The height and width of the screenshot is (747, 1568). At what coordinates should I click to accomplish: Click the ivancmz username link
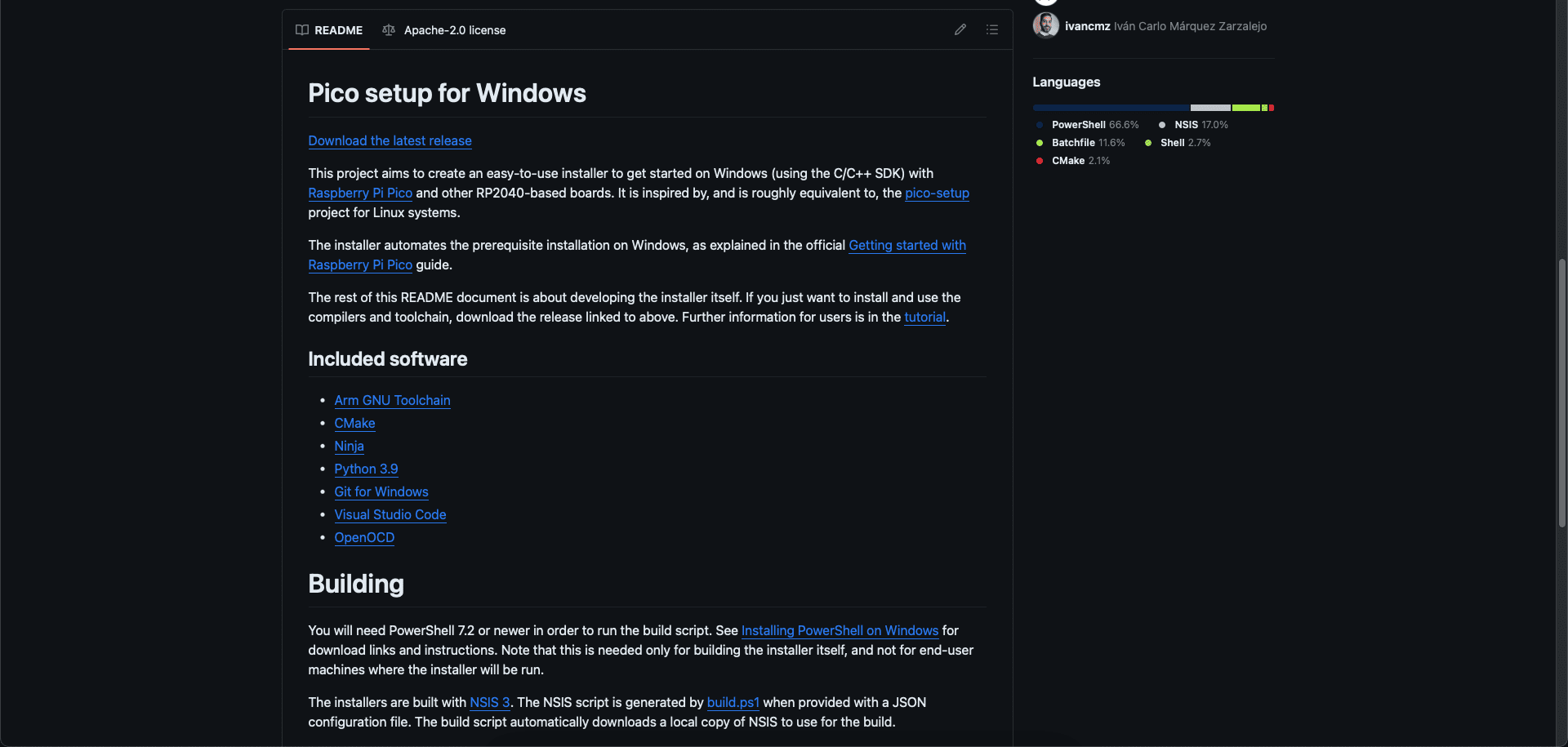click(1087, 26)
